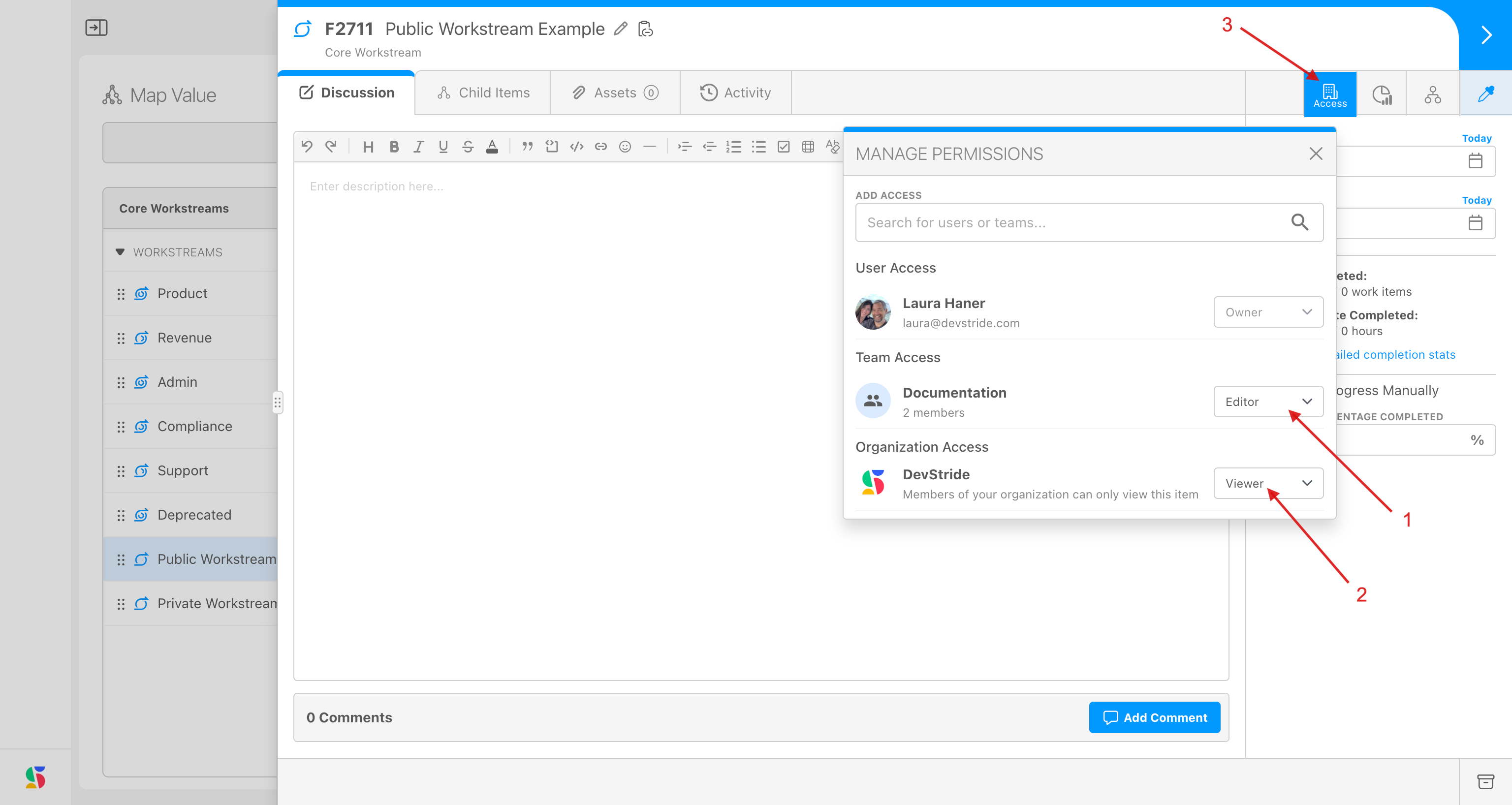
Task: Toggle the checklist formatting button
Action: pos(783,147)
